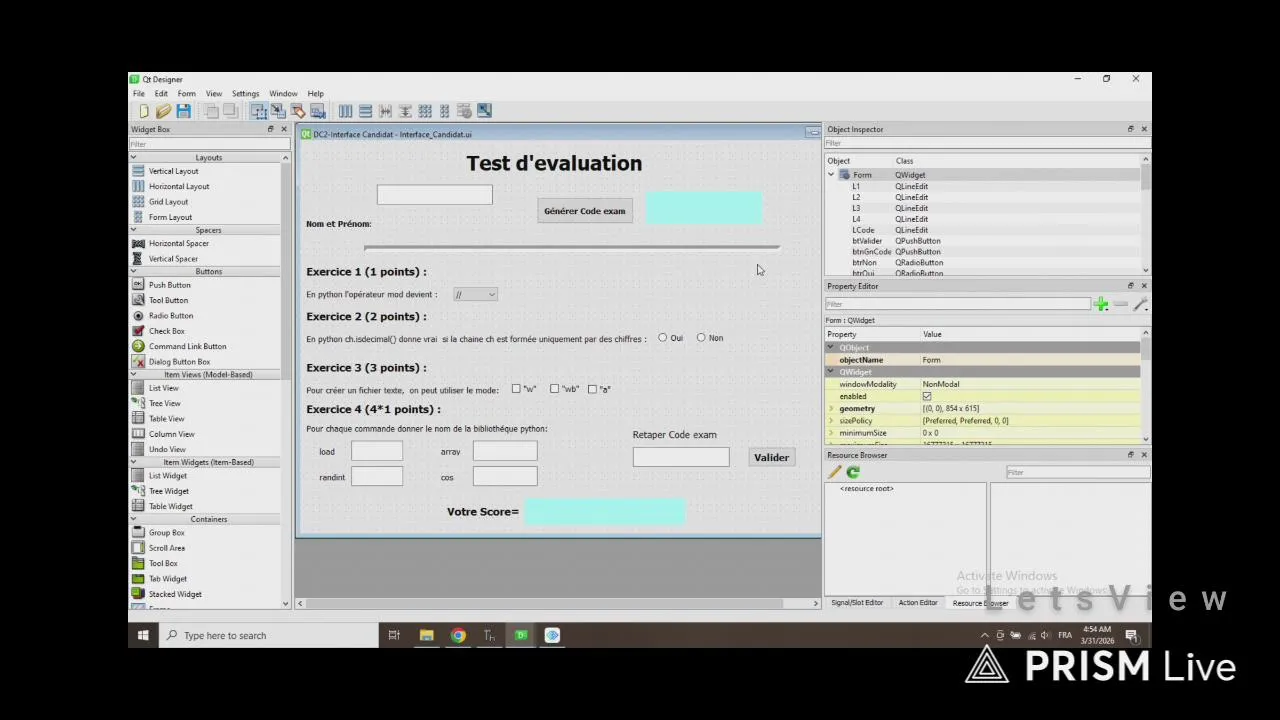Open the File menu
Screen dimensions: 1280x720
tap(139, 94)
